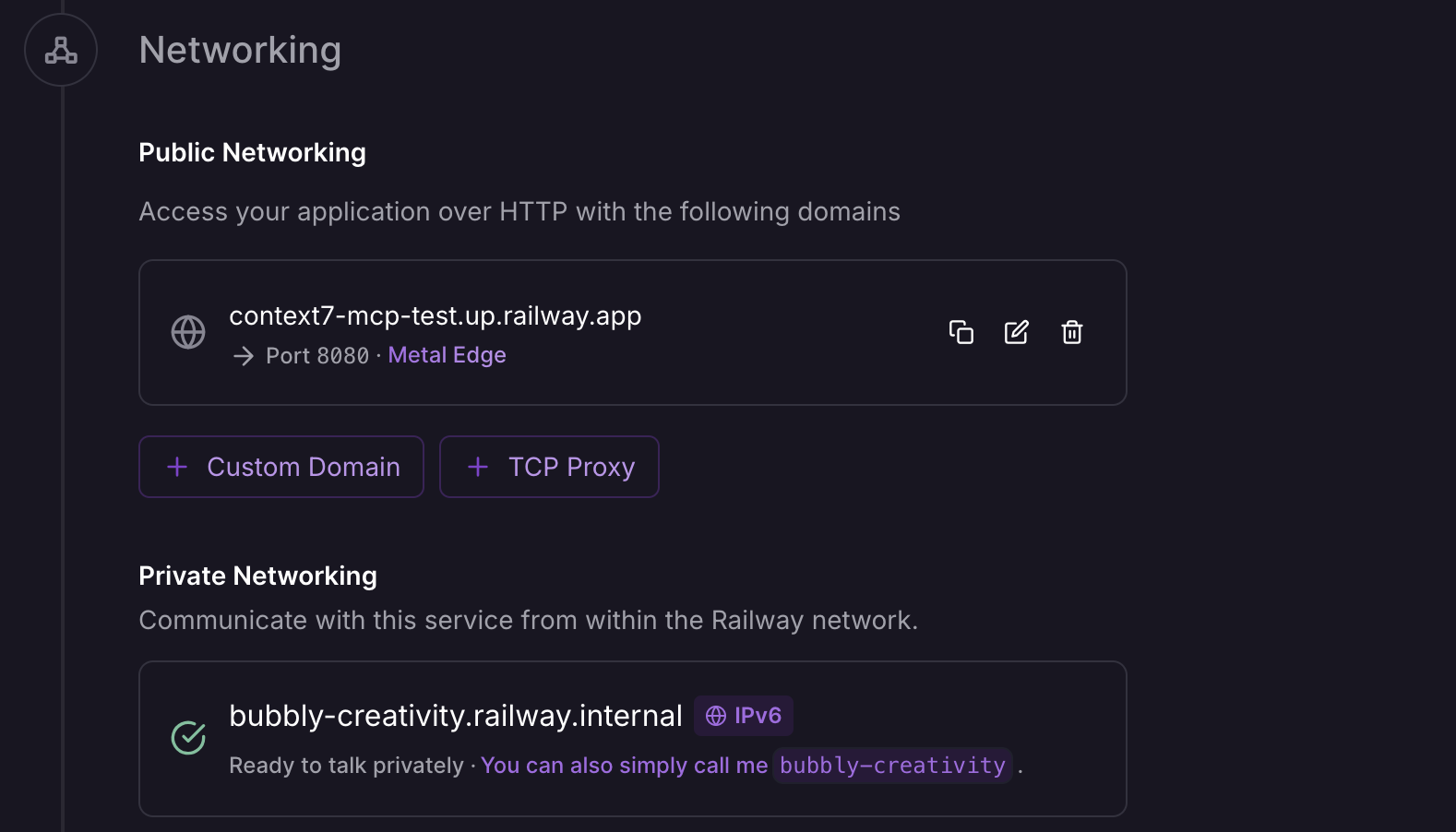
Task: Add a Custom Domain
Action: point(280,467)
